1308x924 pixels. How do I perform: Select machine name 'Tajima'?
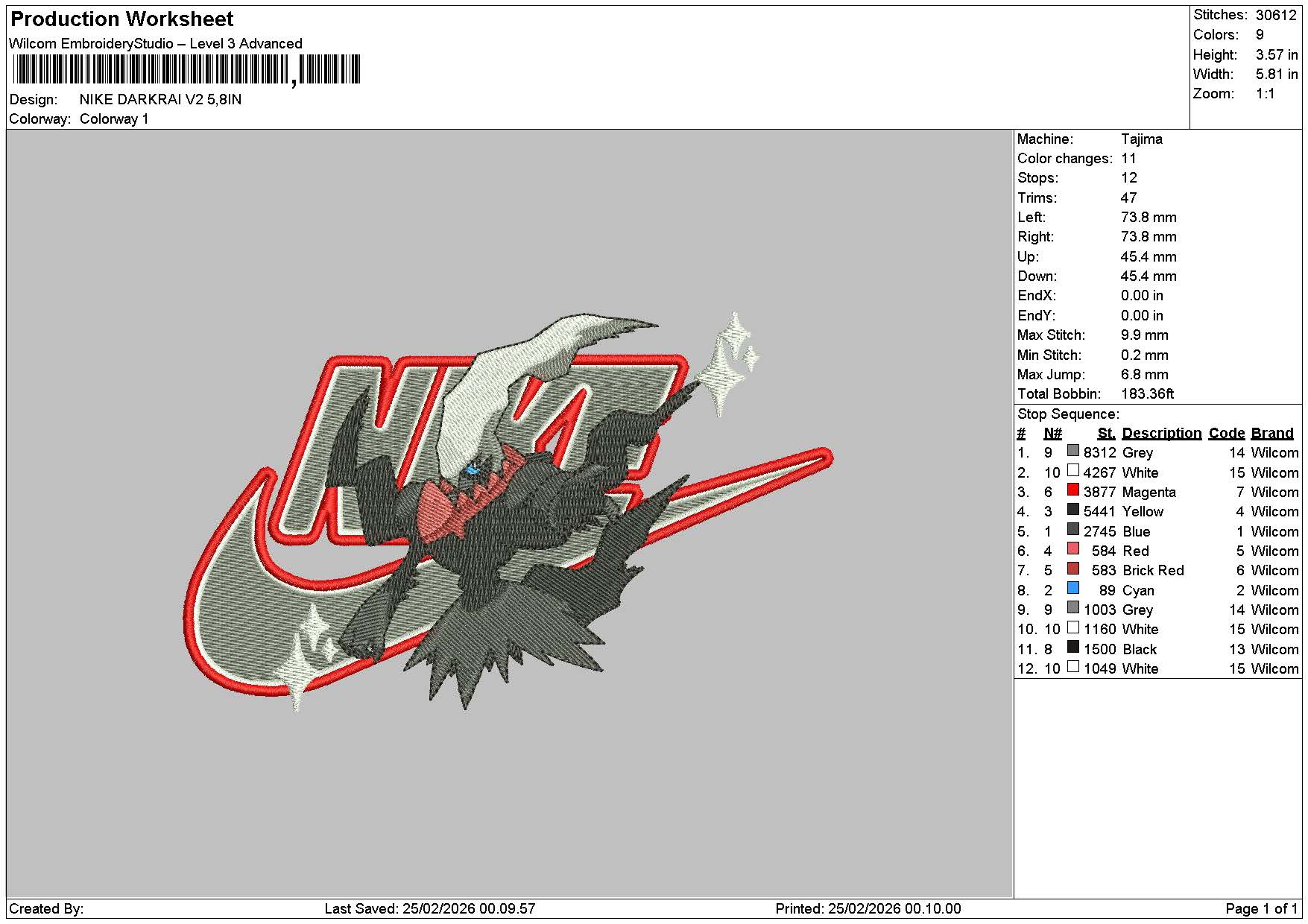point(1142,139)
